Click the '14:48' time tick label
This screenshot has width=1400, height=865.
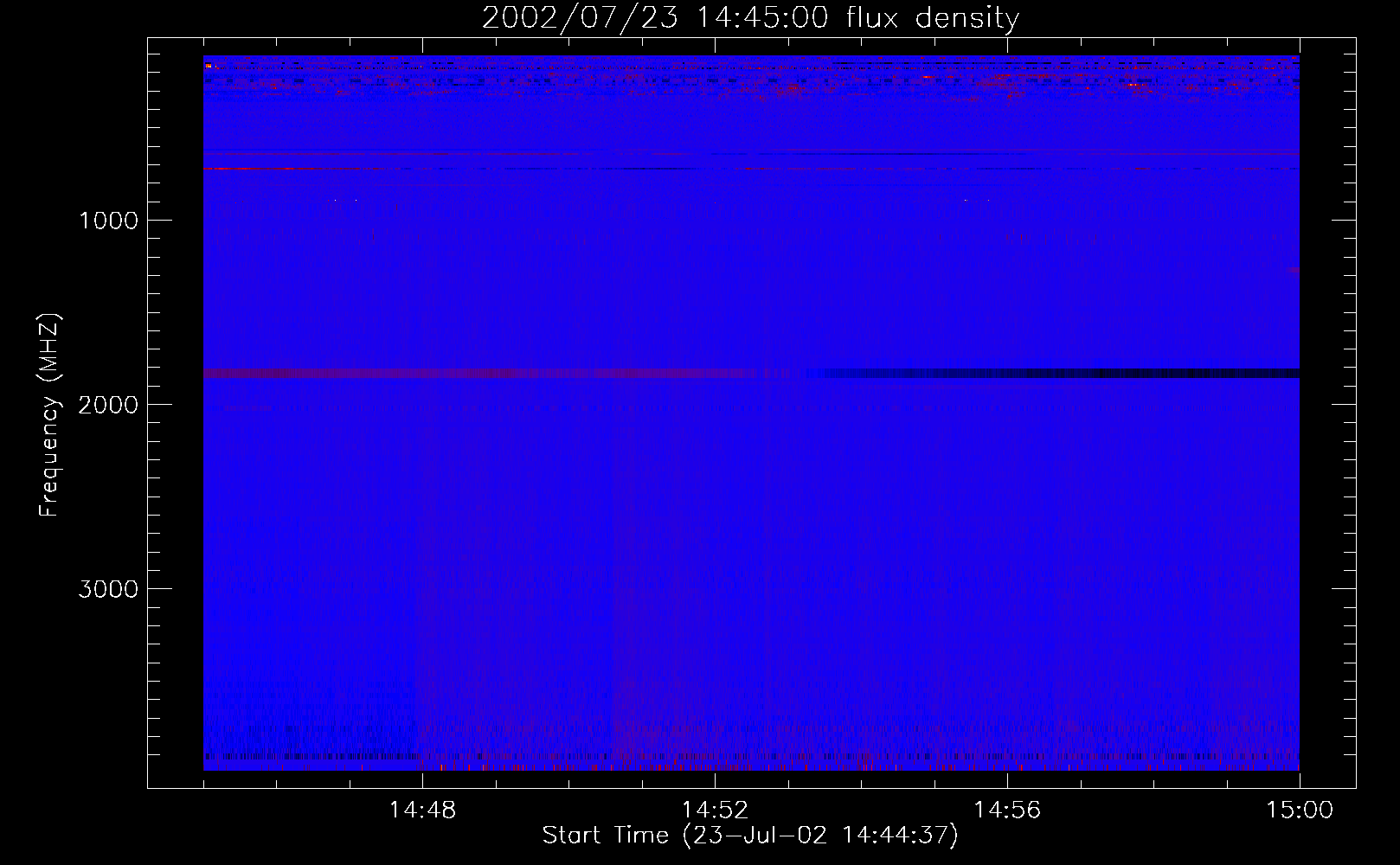[422, 811]
